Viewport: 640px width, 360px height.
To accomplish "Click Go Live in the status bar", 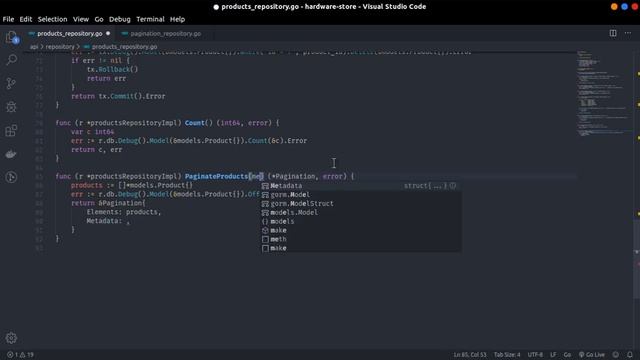I will (592, 355).
